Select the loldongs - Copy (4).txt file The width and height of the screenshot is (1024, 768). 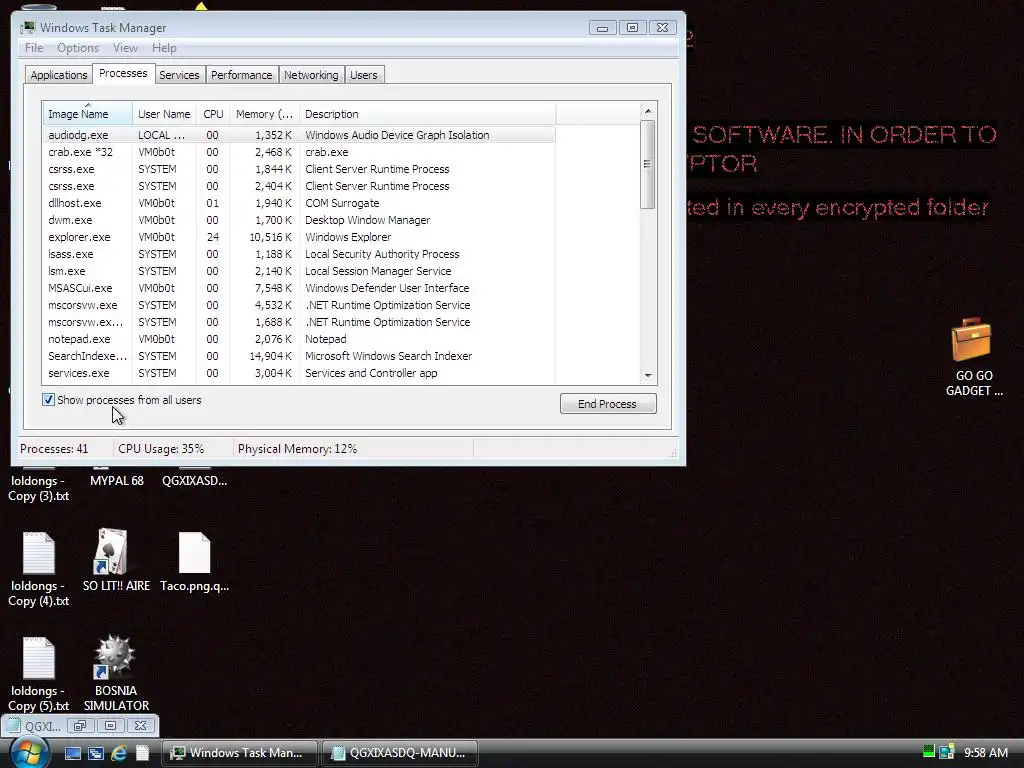tap(39, 568)
